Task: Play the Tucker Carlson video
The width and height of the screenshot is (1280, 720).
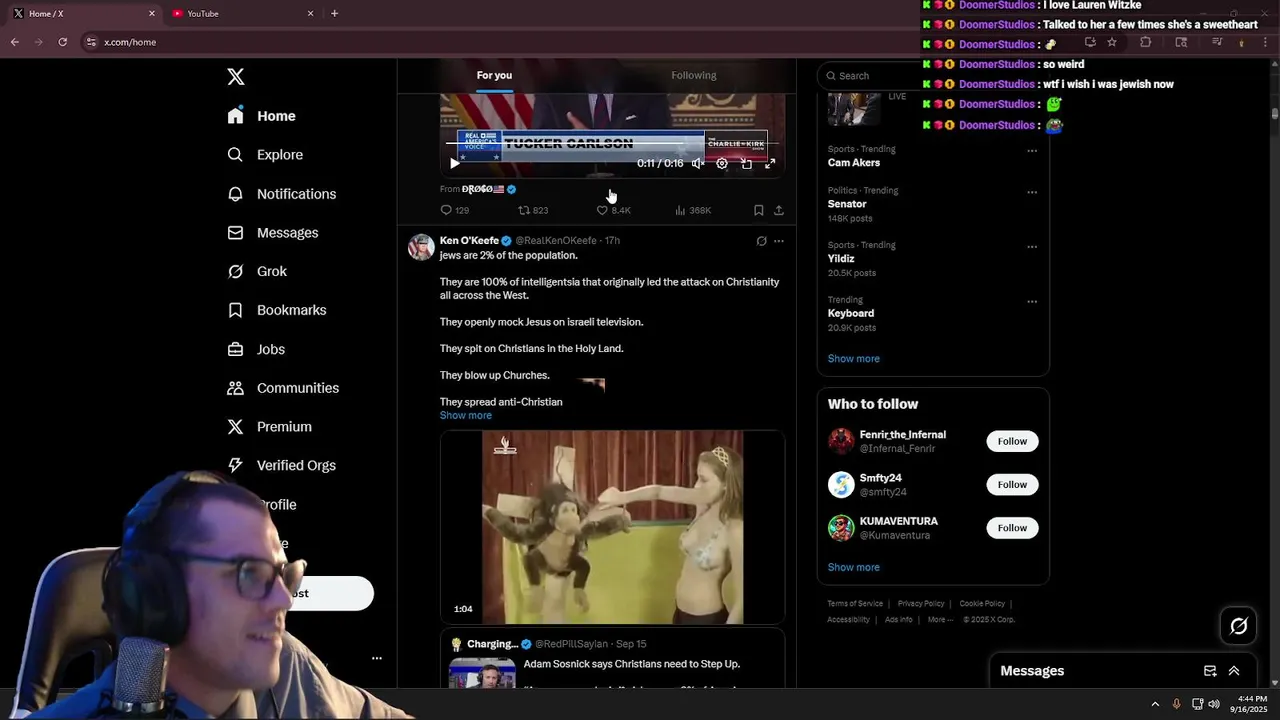Action: coord(455,163)
